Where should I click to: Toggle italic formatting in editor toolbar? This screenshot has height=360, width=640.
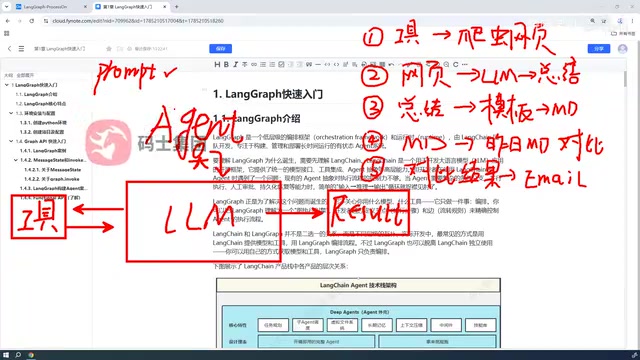[236, 64]
